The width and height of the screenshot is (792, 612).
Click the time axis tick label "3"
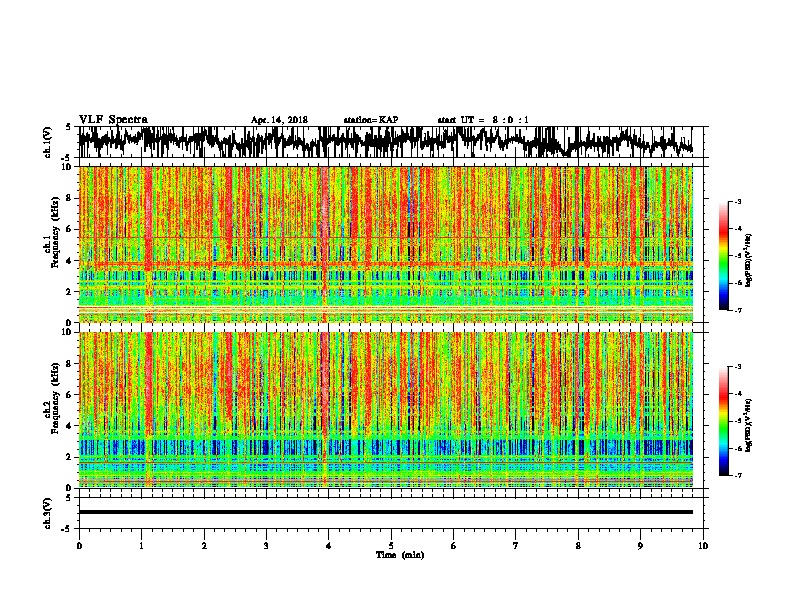tap(266, 546)
